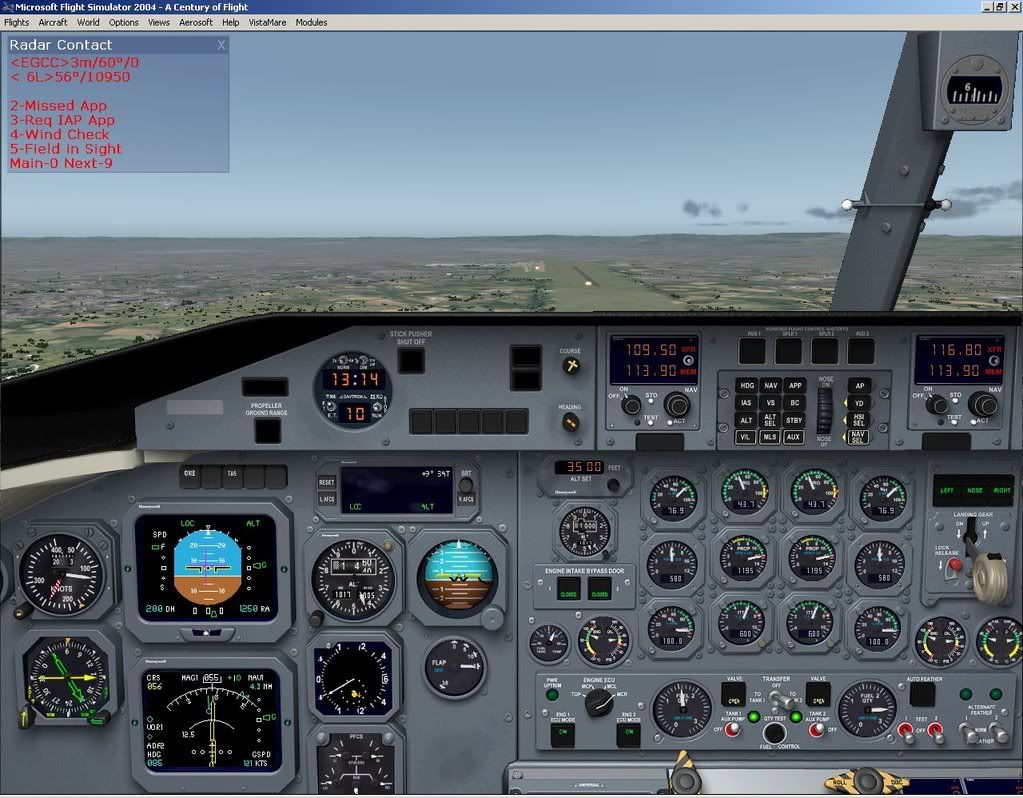Click the airspeed indicator gauge
Image resolution: width=1023 pixels, height=798 pixels.
pyautogui.click(x=61, y=575)
